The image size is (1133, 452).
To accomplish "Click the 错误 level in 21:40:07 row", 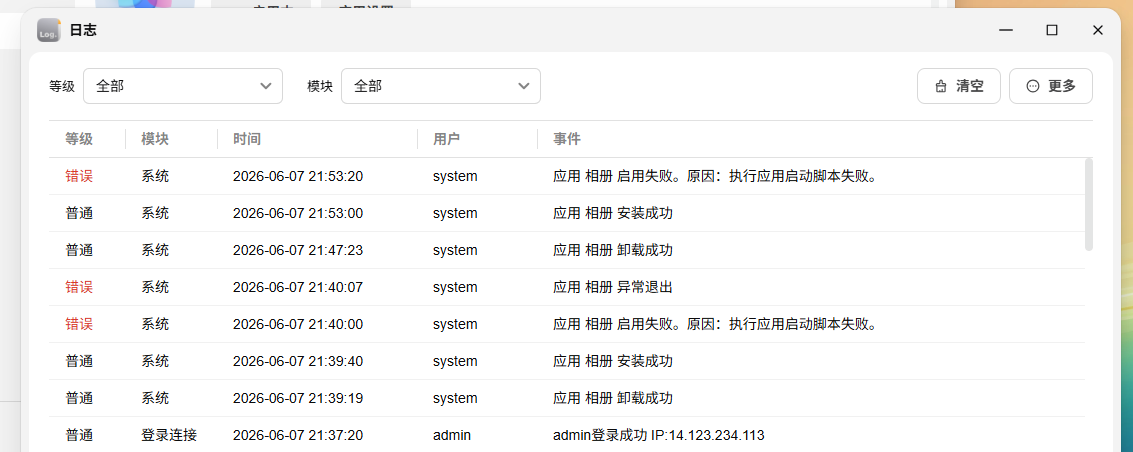I will 79,287.
